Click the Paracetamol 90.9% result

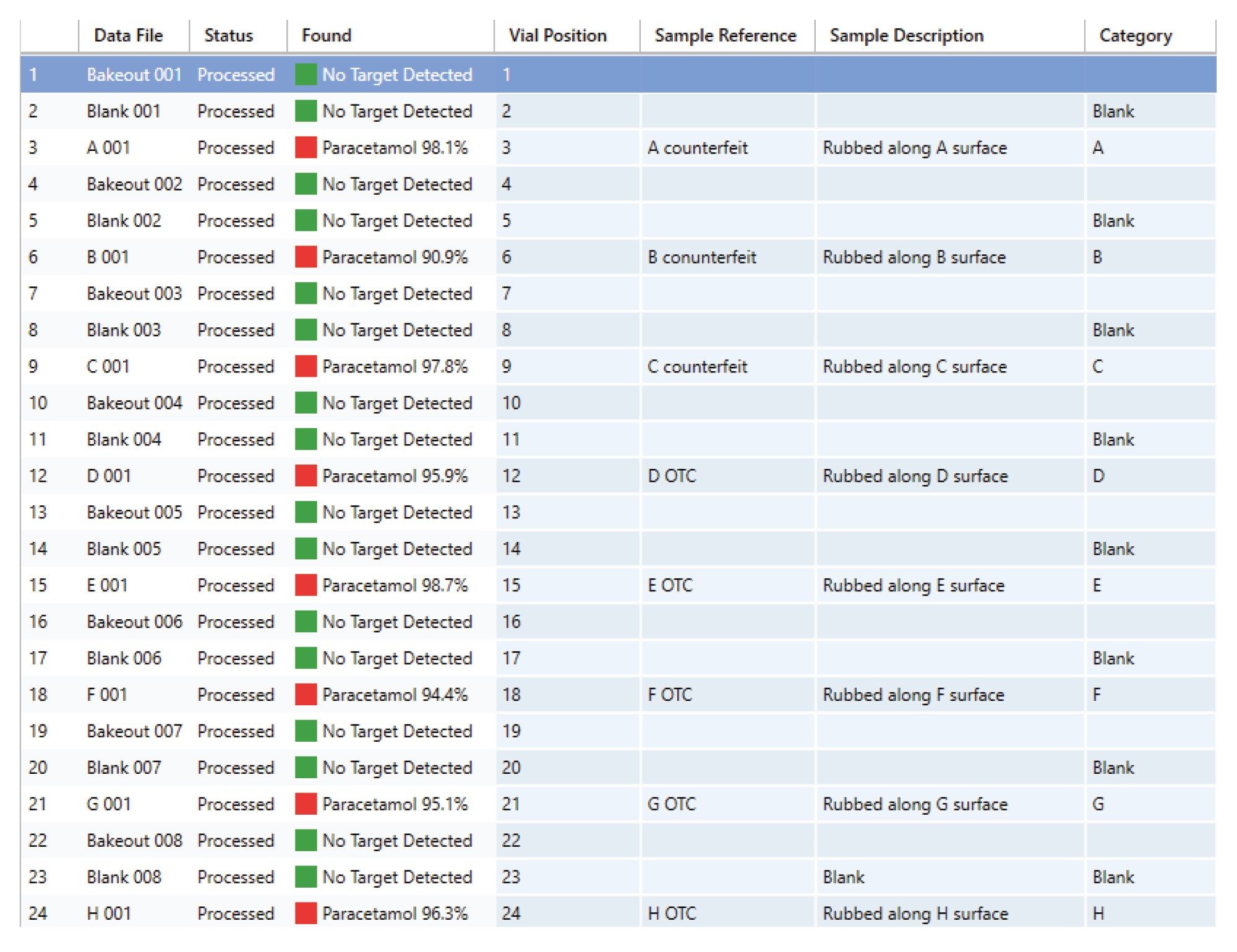(395, 257)
